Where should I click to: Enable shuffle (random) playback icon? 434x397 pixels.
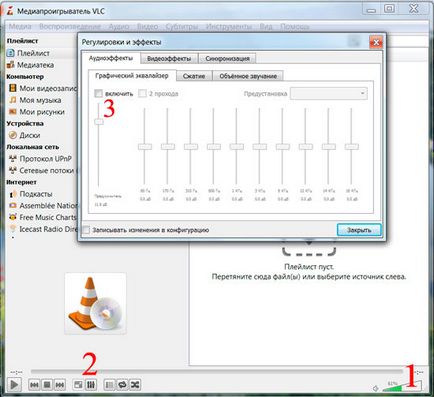(x=135, y=385)
